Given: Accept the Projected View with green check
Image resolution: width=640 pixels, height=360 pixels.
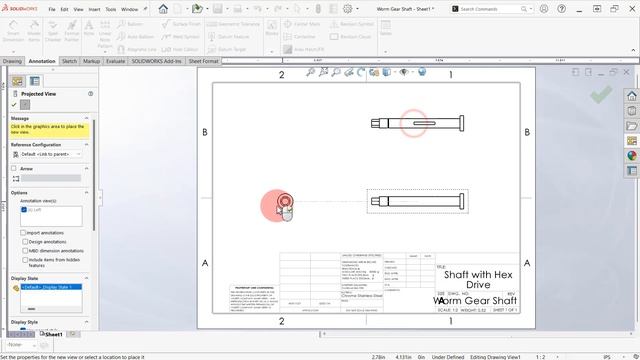Looking at the screenshot, I should click(14, 105).
